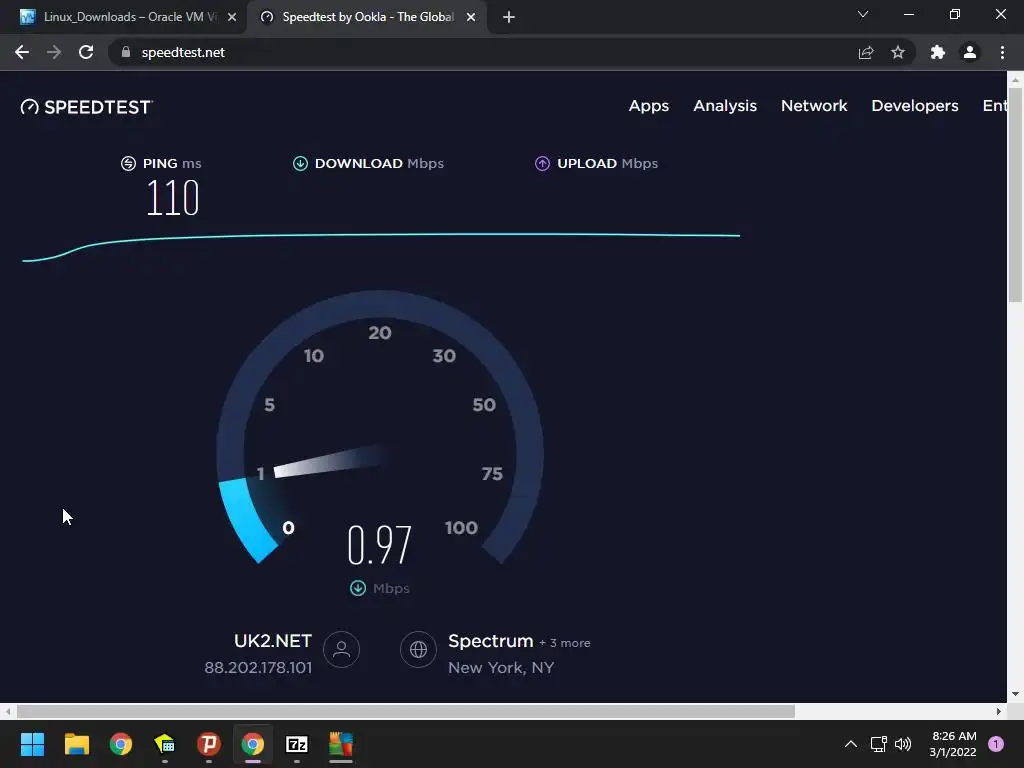Click the padlock site info icon
The width and height of the screenshot is (1024, 768).
(126, 52)
